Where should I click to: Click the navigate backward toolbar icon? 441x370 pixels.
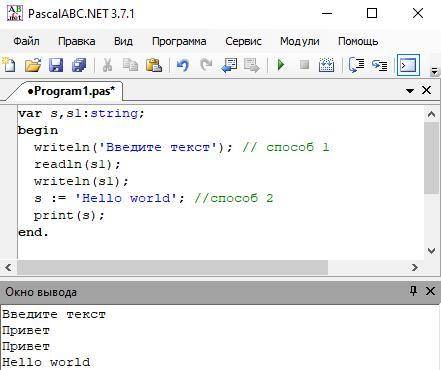click(229, 65)
